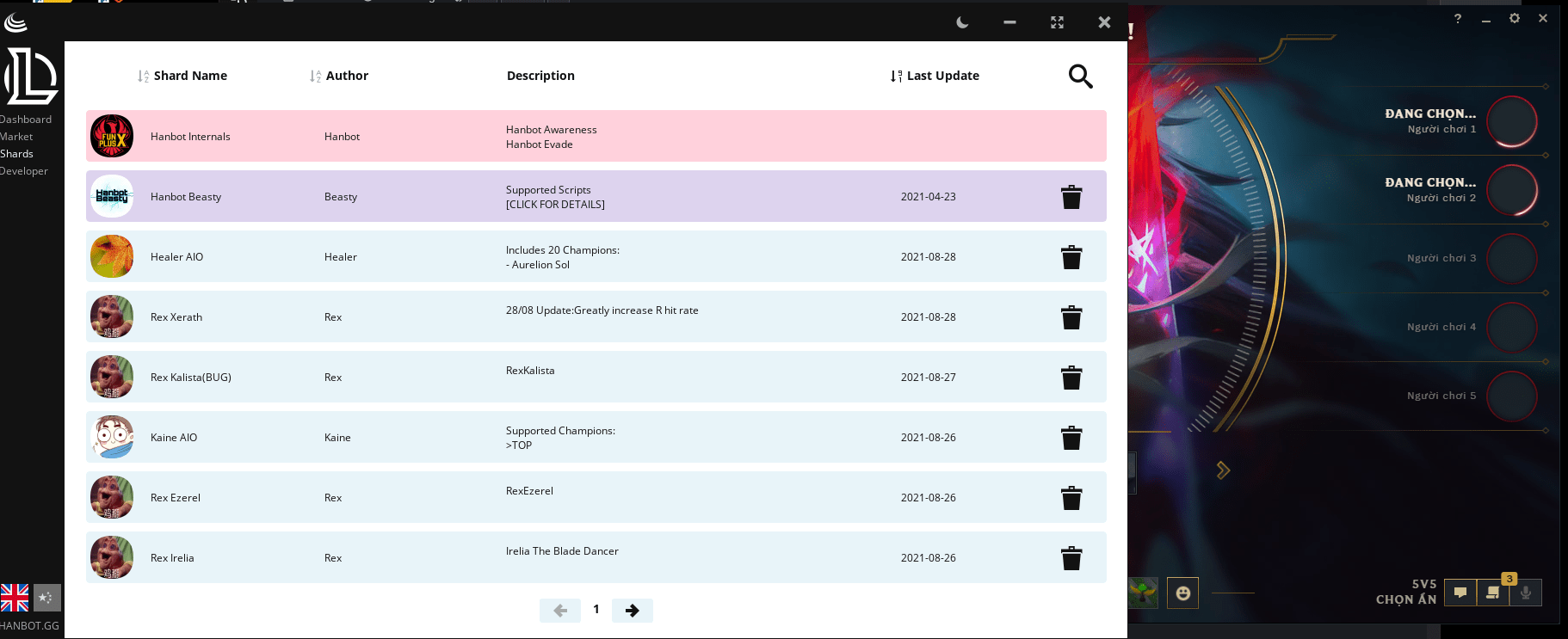Delete the Kaine AIO shard

coord(1071,438)
